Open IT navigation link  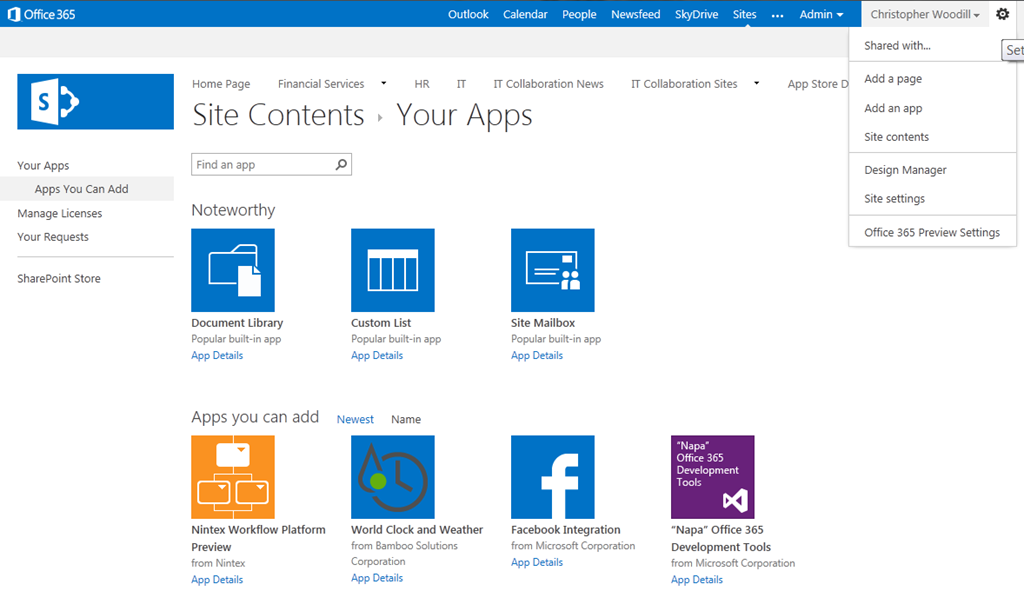pyautogui.click(x=461, y=84)
